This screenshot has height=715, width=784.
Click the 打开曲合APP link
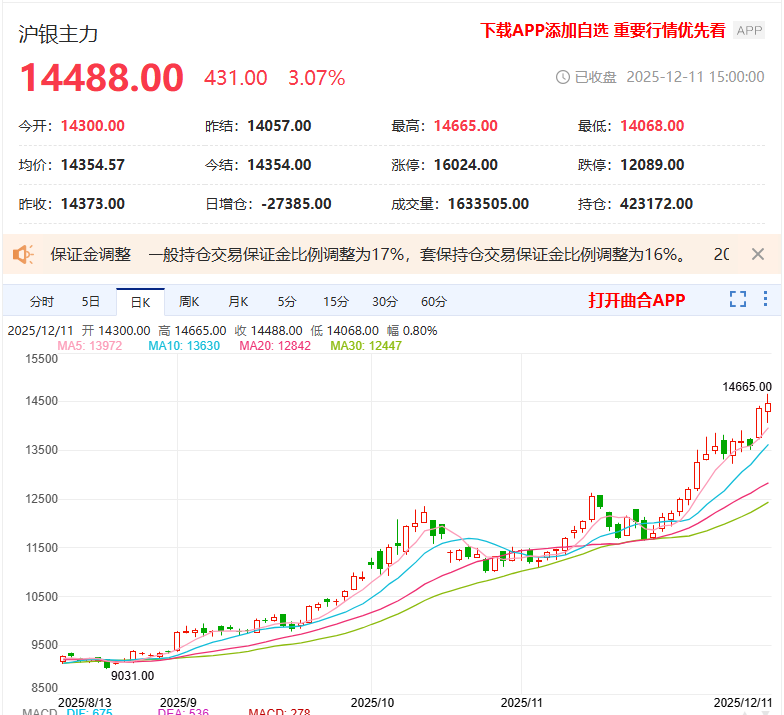pyautogui.click(x=637, y=300)
